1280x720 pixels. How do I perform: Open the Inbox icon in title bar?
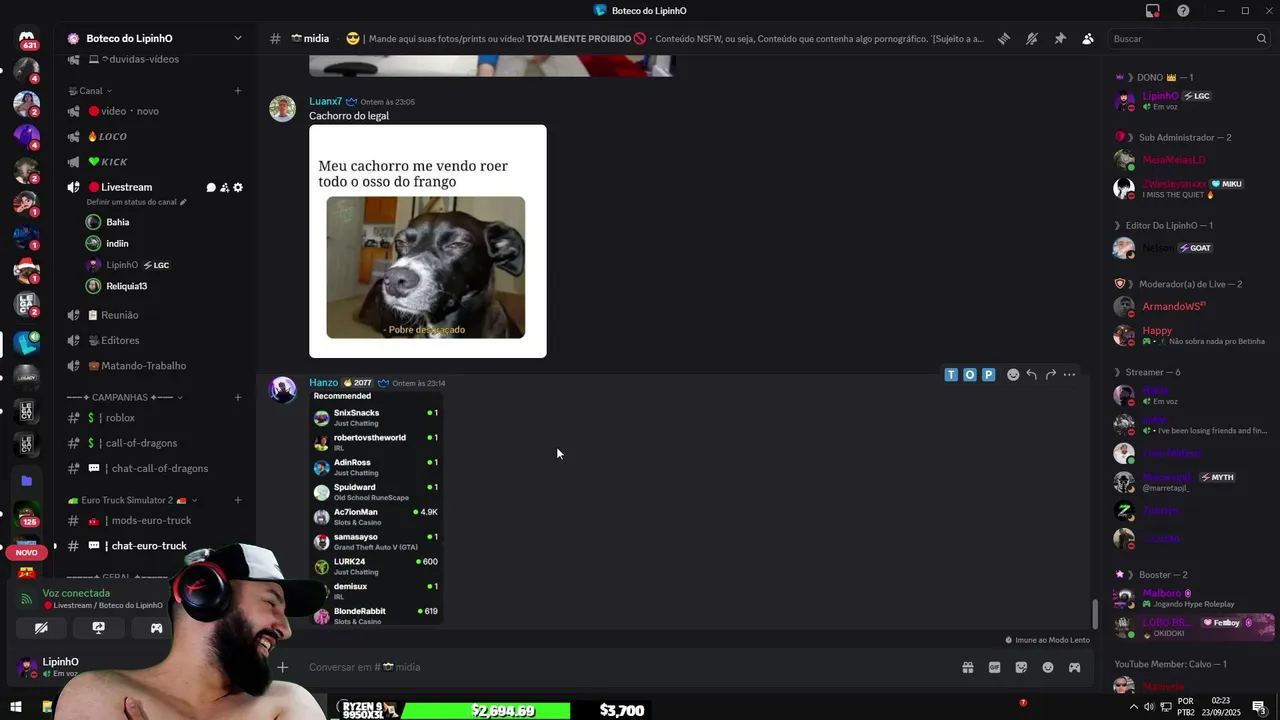pos(1153,11)
